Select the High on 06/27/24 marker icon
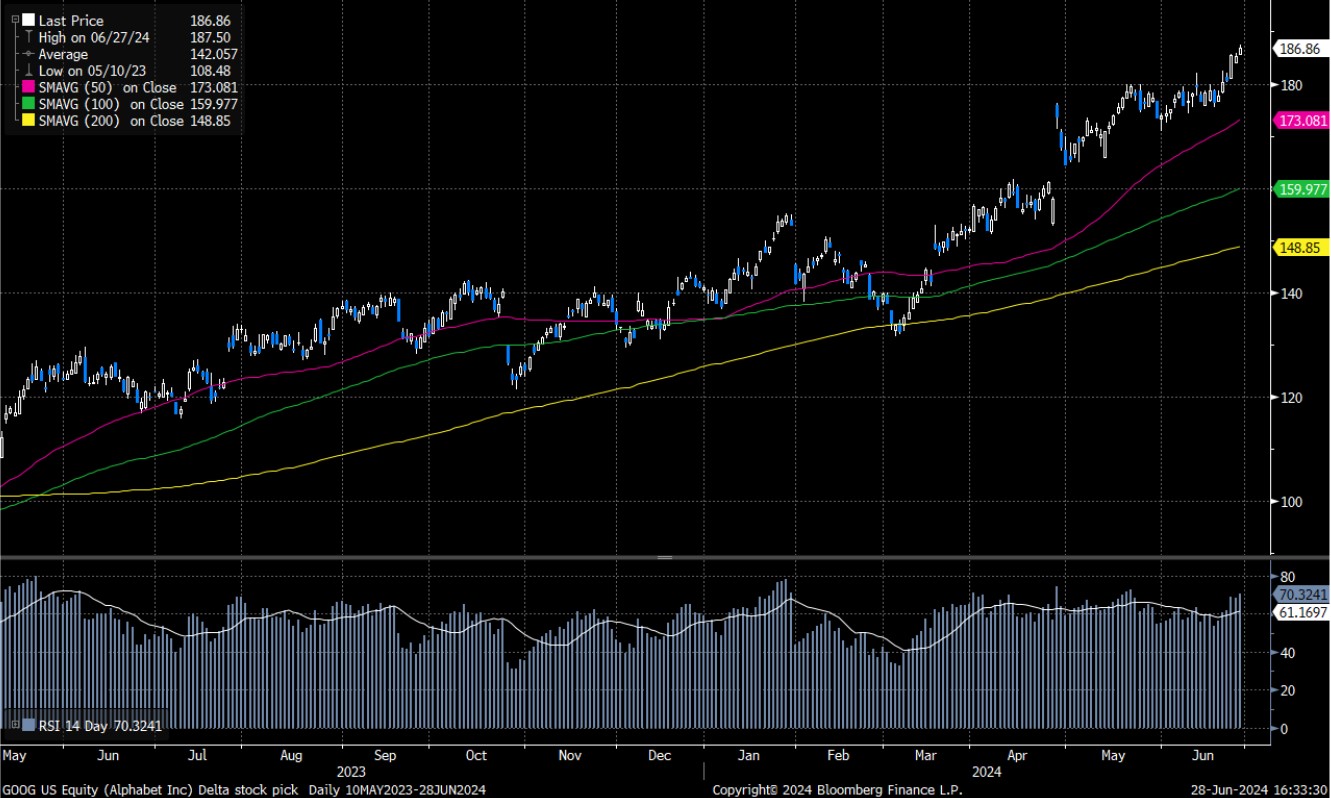The image size is (1331, 798). (30, 37)
